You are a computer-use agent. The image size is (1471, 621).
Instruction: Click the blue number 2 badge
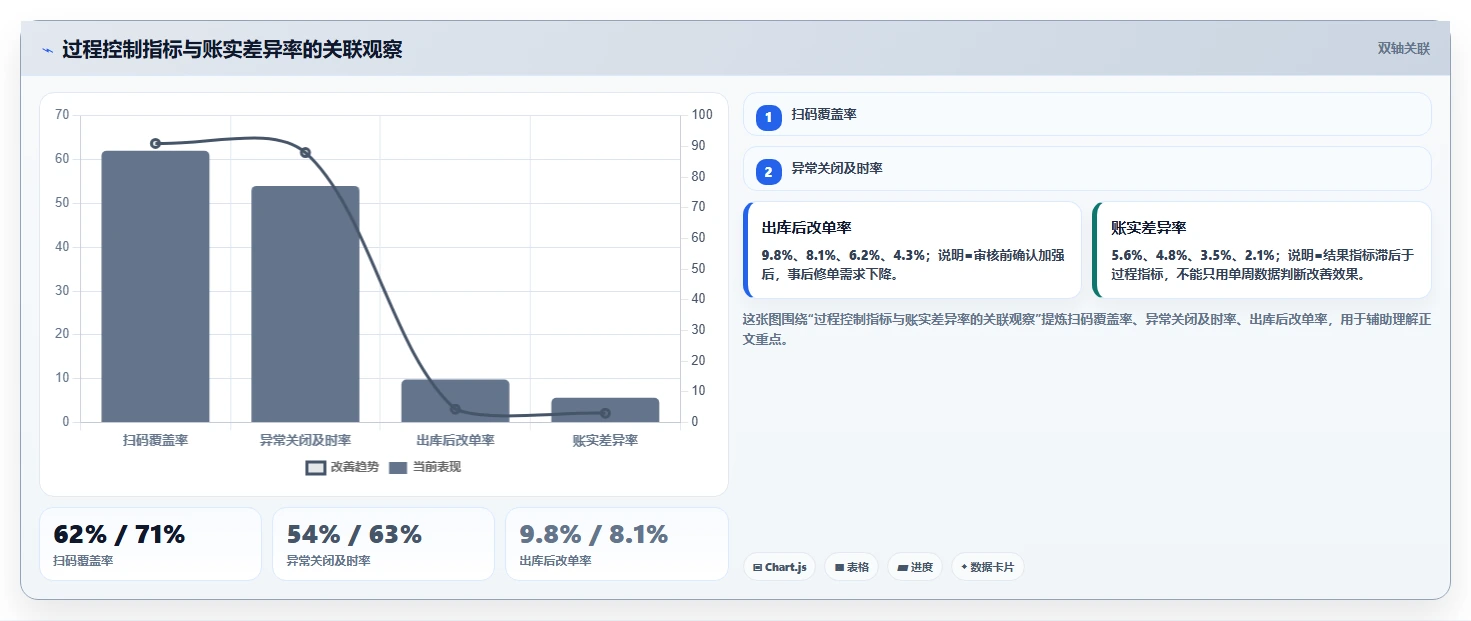point(768,172)
